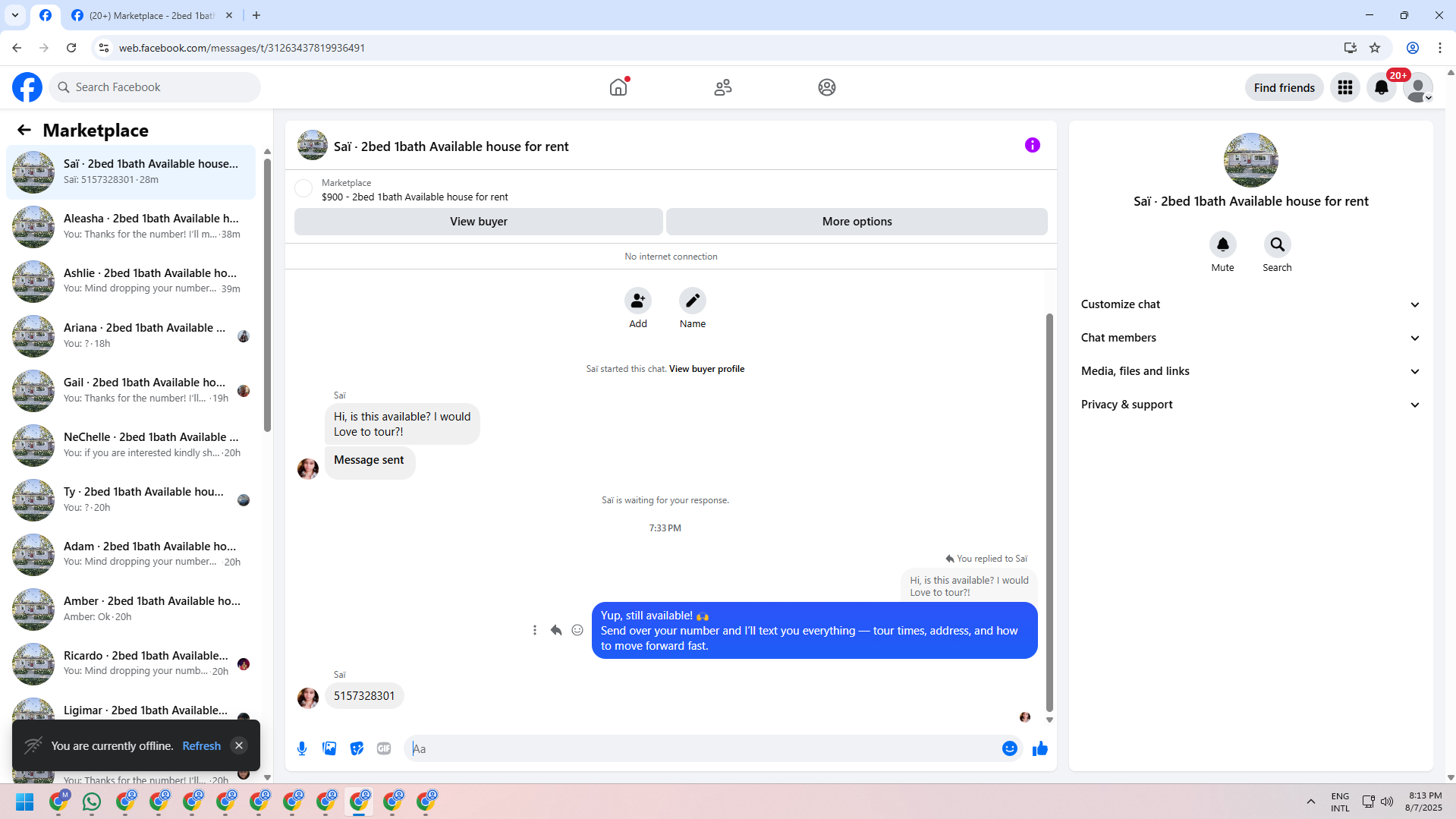Open the Amber conversation

131,610
